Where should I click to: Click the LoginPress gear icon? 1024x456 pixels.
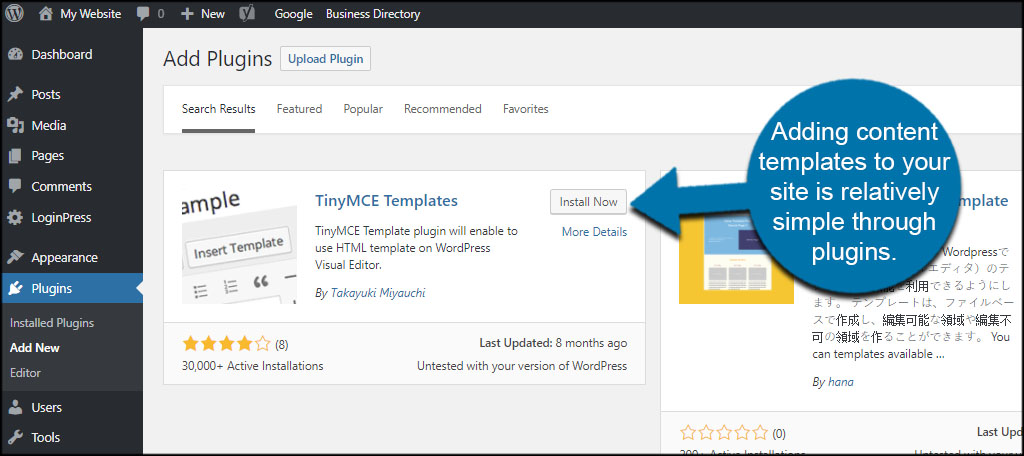click(x=16, y=218)
